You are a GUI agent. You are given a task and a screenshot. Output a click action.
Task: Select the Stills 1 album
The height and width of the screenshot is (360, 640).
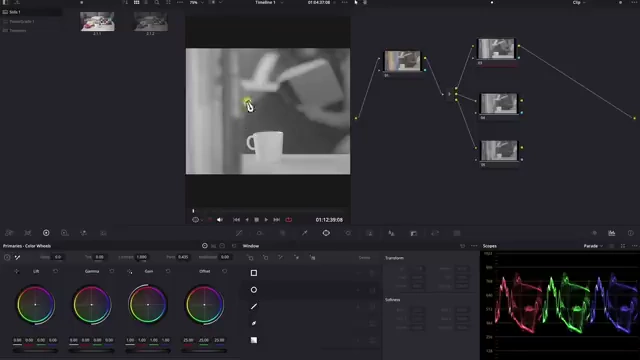[x=32, y=12]
